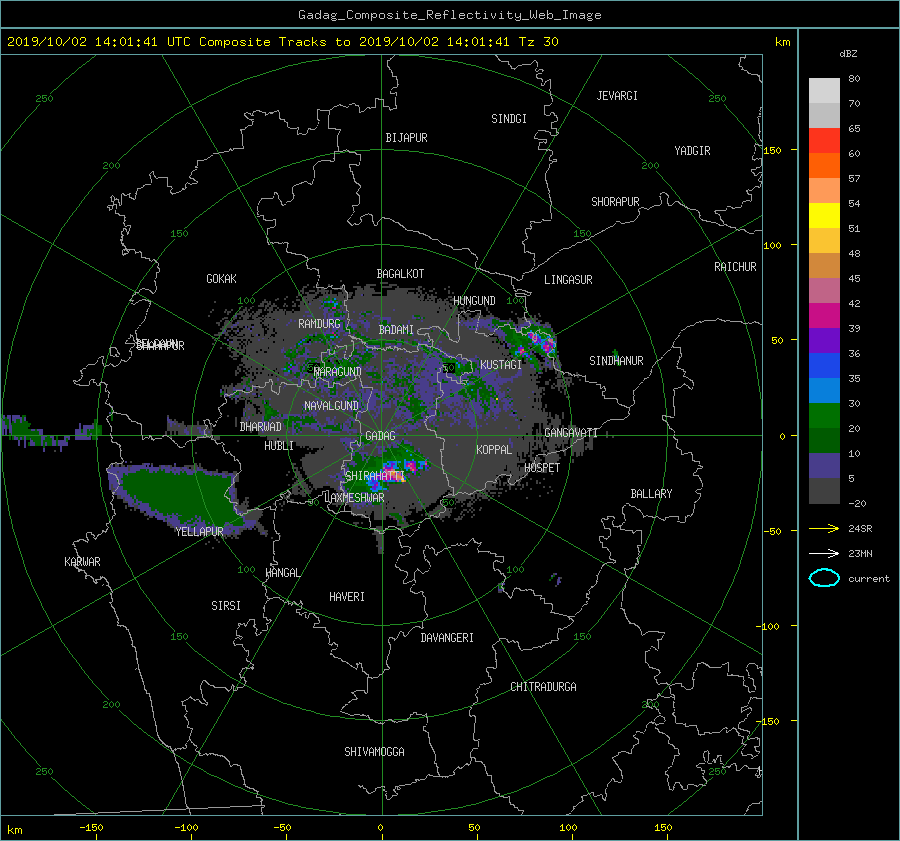Click the 'current' legend text
This screenshot has height=841, width=900.
tap(869, 579)
